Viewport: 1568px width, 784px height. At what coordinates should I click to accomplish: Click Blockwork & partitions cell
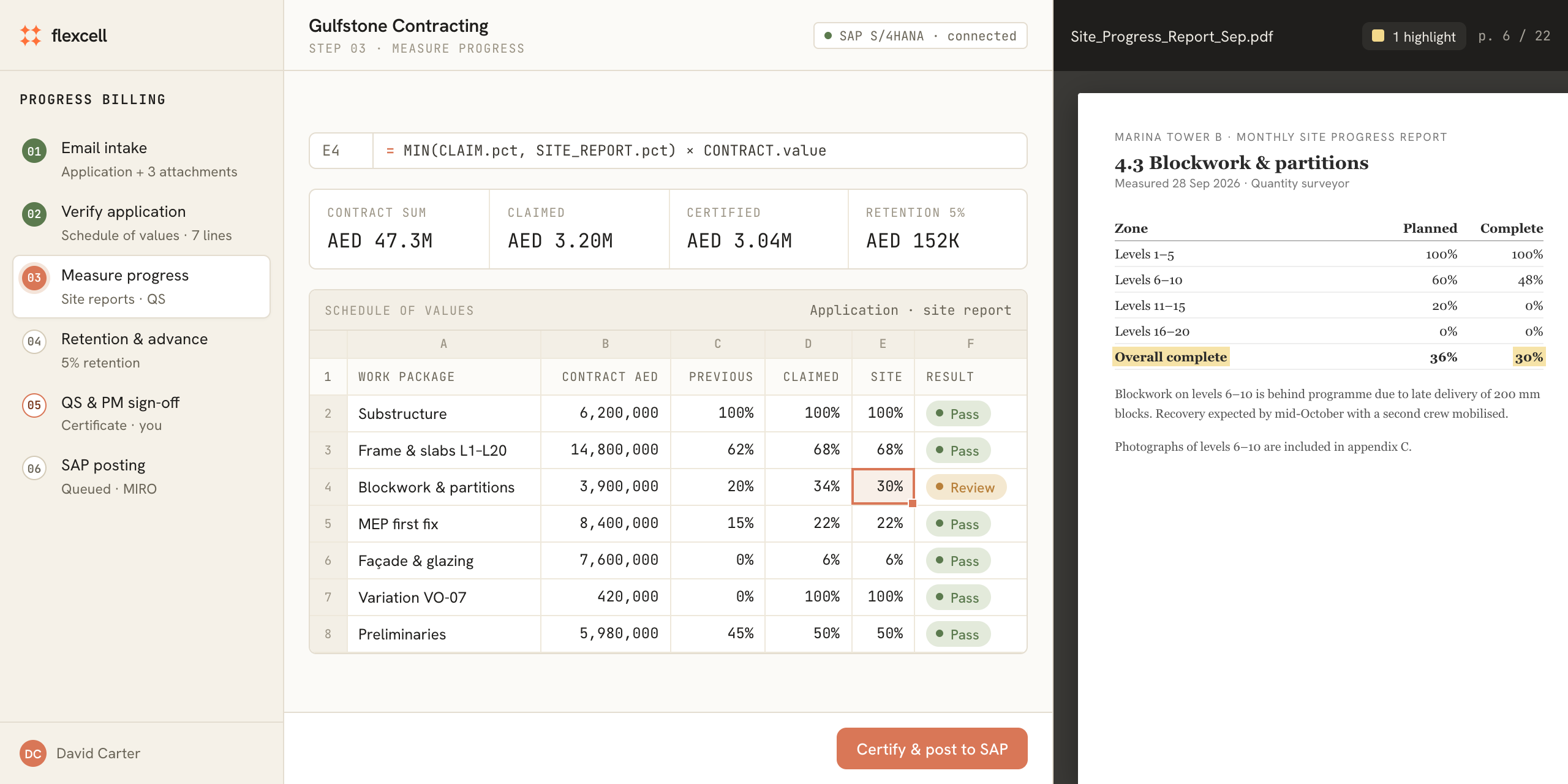point(443,487)
